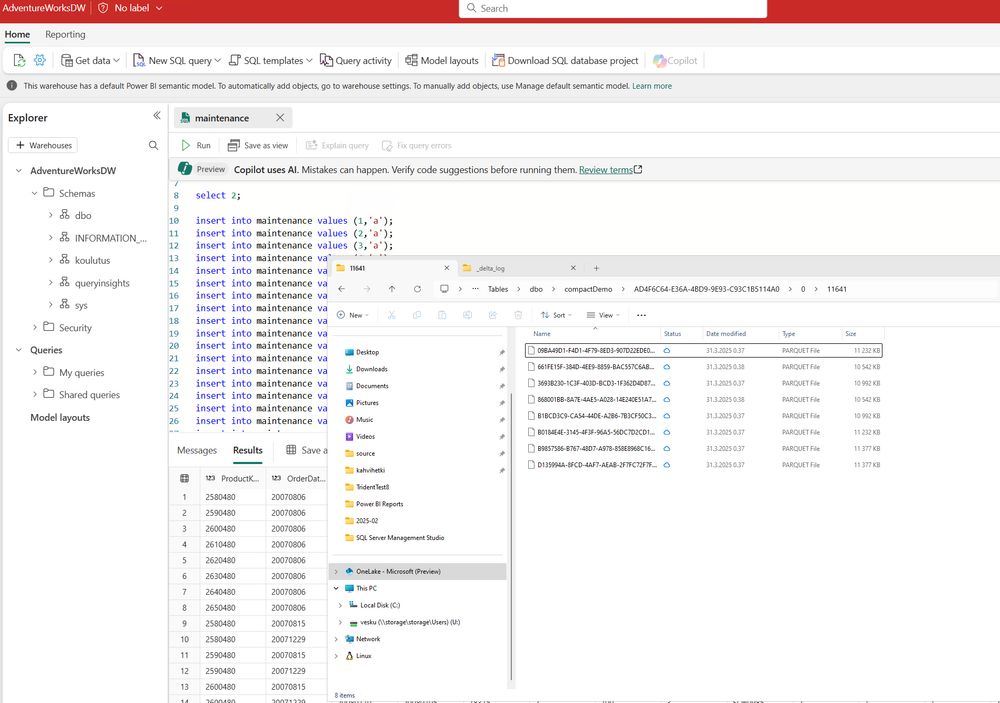Click the new item icon left of gear
The height and width of the screenshot is (703, 1000).
pos(19,60)
